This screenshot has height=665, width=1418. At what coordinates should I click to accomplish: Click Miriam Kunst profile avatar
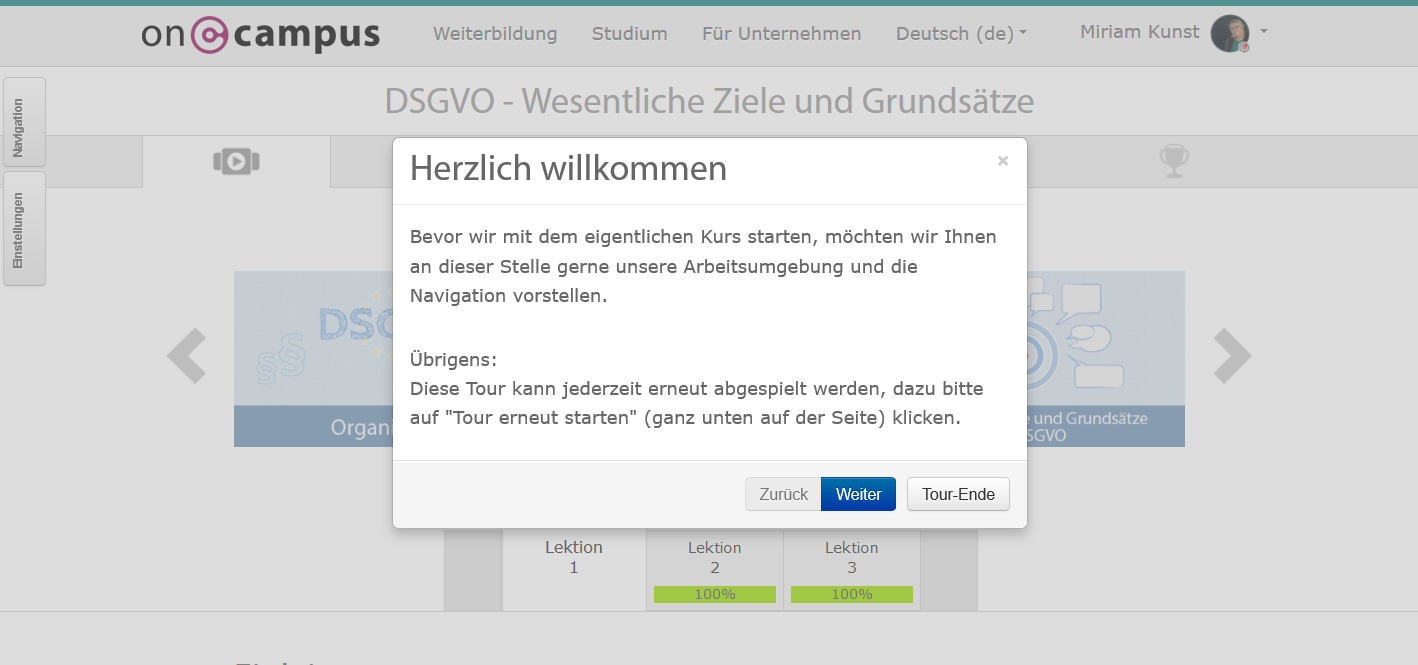1229,34
